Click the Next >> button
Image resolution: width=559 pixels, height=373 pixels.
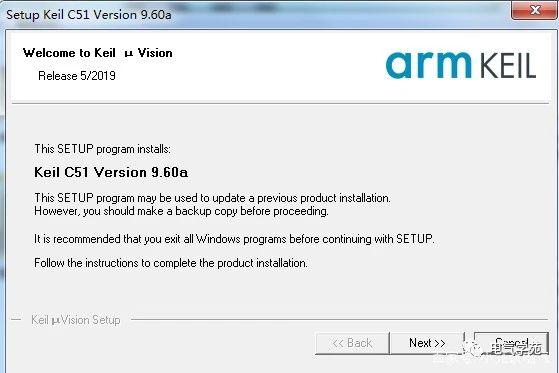pyautogui.click(x=427, y=343)
